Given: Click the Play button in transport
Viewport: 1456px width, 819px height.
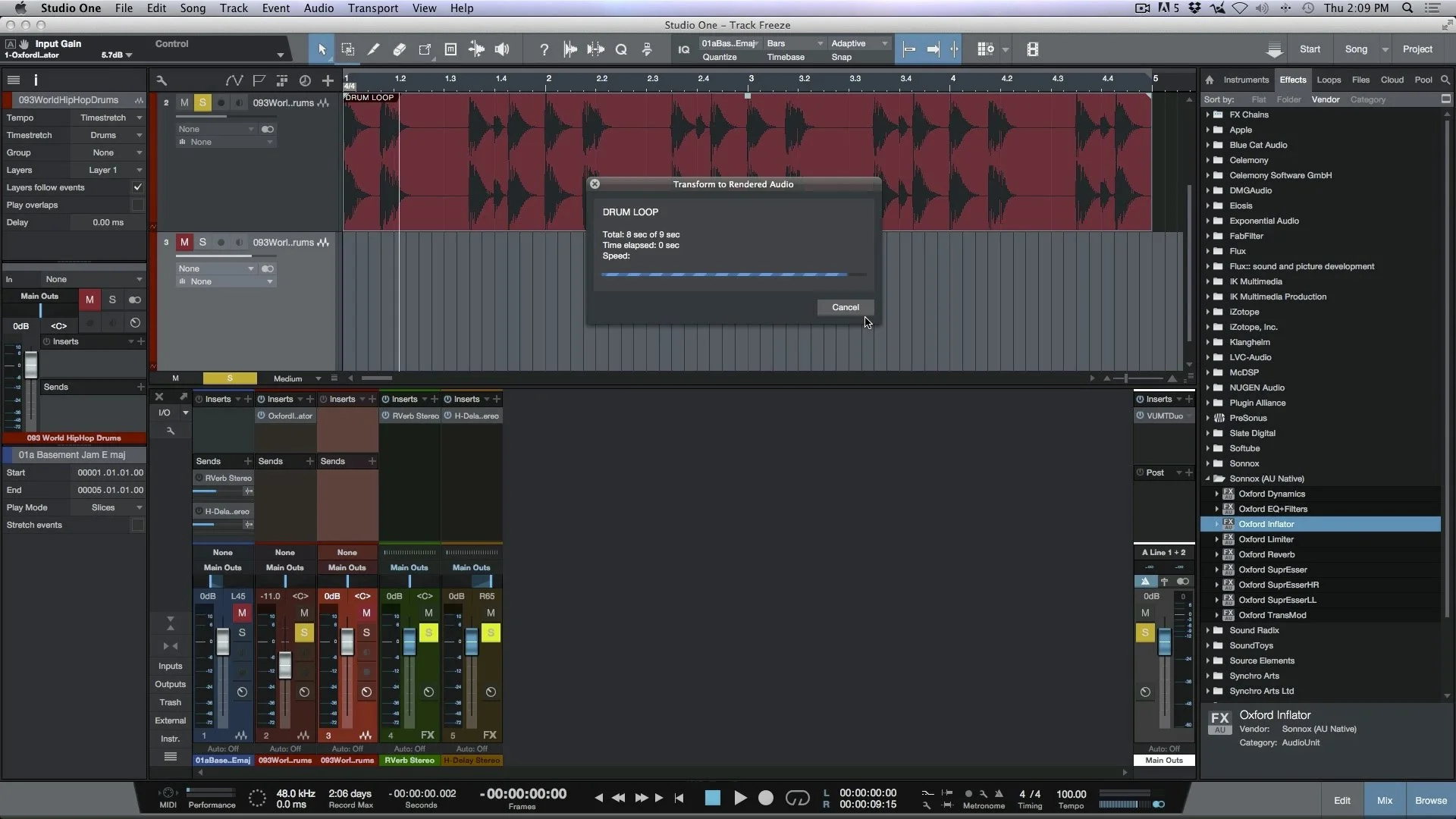Looking at the screenshot, I should coord(740,798).
